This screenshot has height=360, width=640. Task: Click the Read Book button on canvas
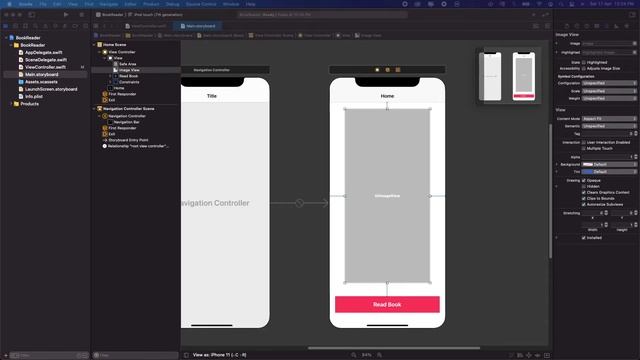coord(387,304)
